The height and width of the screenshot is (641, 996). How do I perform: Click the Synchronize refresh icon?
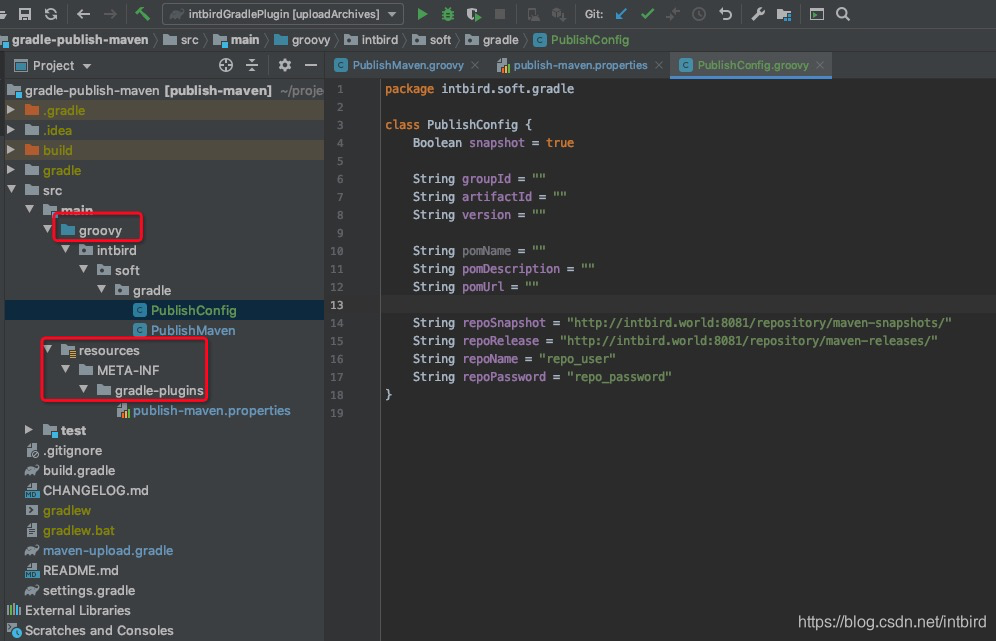(x=51, y=14)
